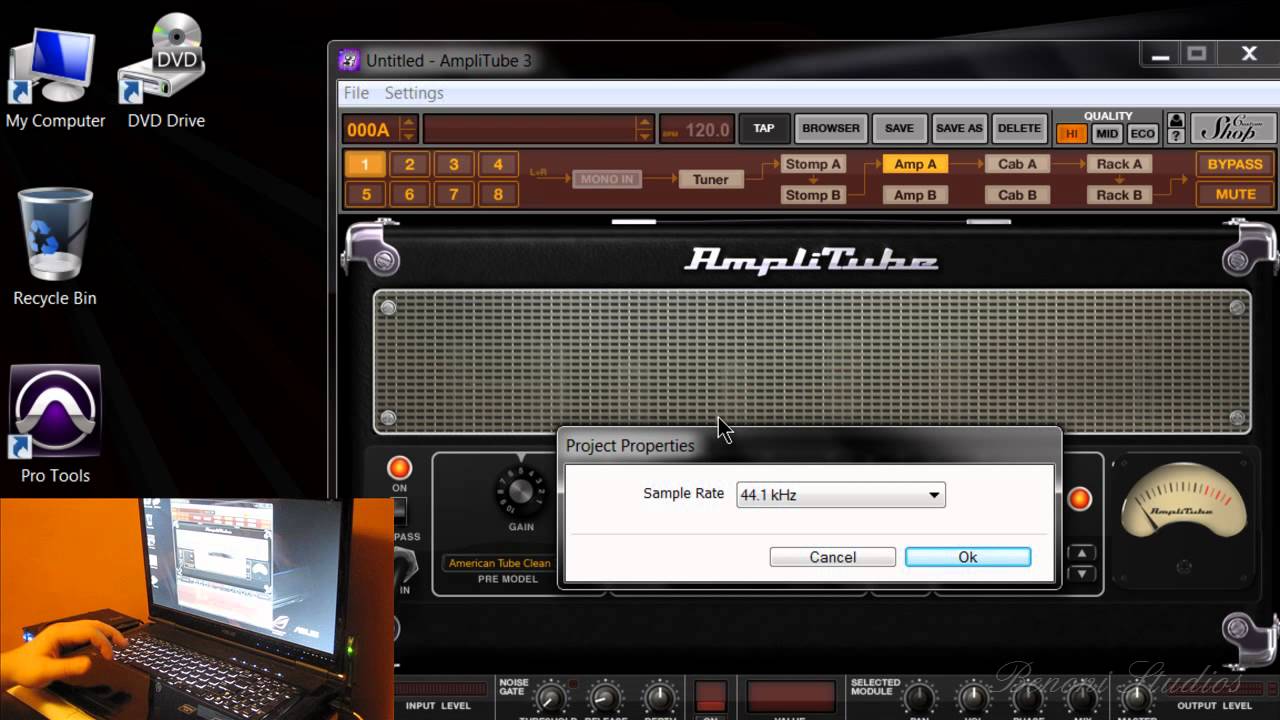The image size is (1280, 720).
Task: Select signal chain preset 8
Action: pos(497,195)
